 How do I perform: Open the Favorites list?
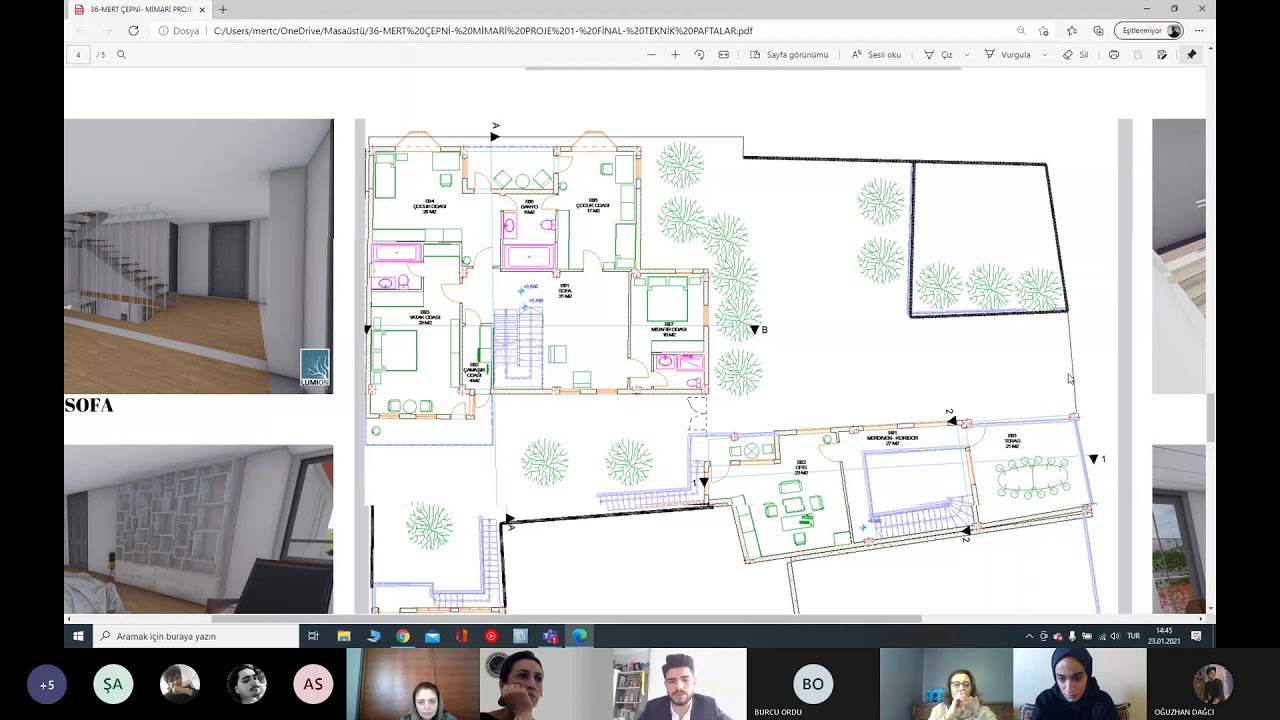(1072, 31)
